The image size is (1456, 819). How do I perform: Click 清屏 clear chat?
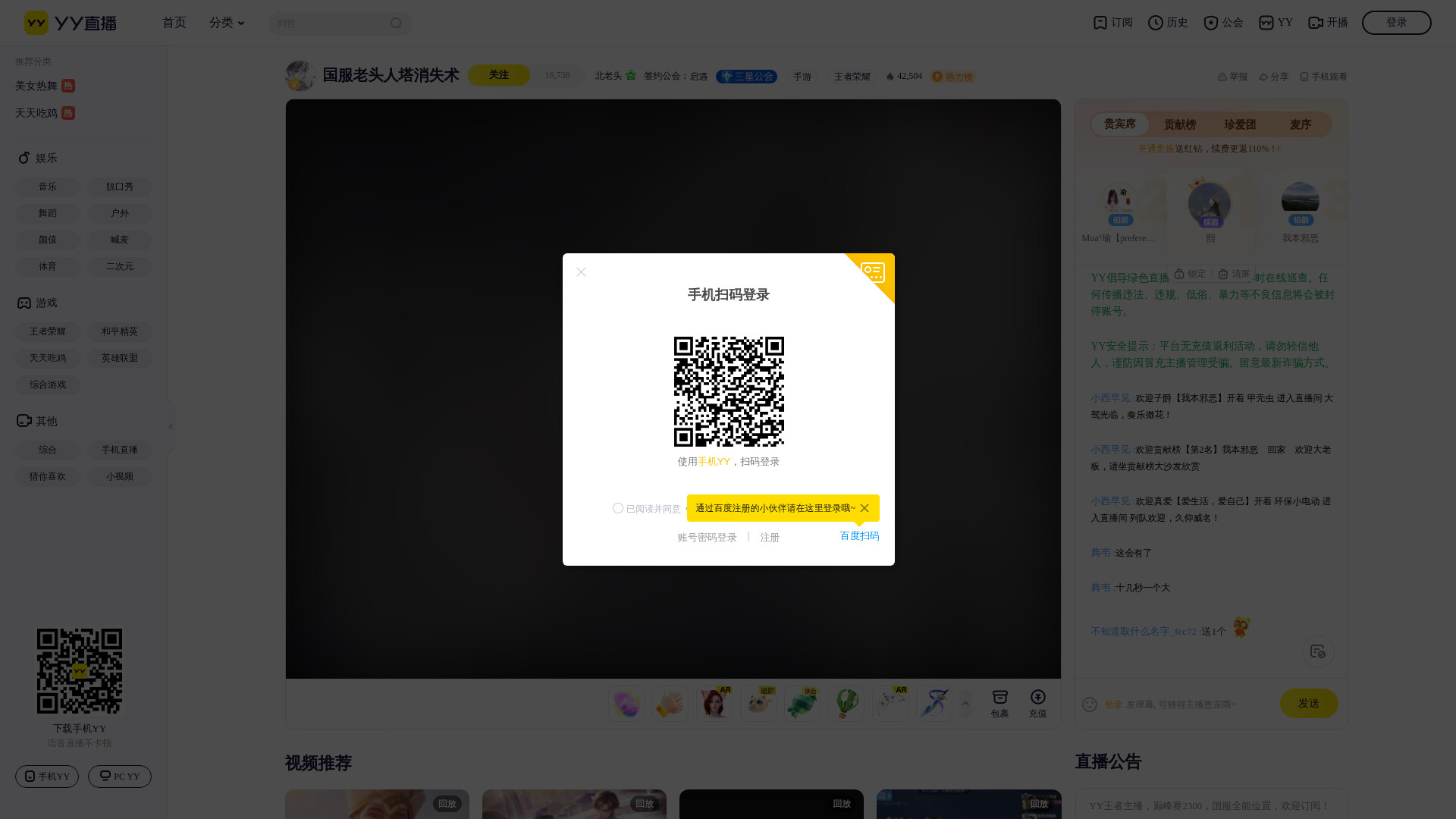(x=1234, y=274)
